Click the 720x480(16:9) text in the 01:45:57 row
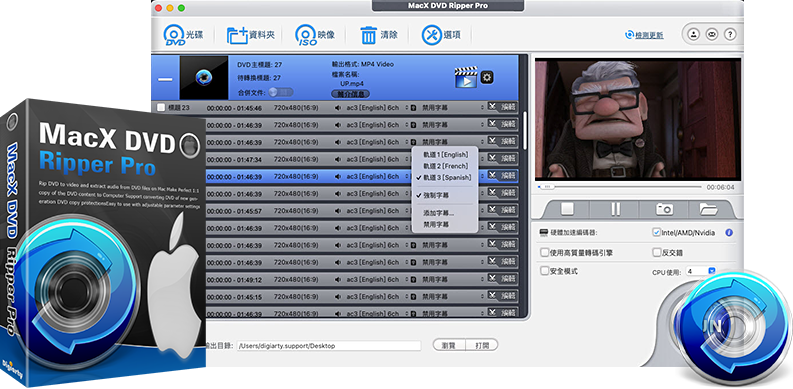 296,211
